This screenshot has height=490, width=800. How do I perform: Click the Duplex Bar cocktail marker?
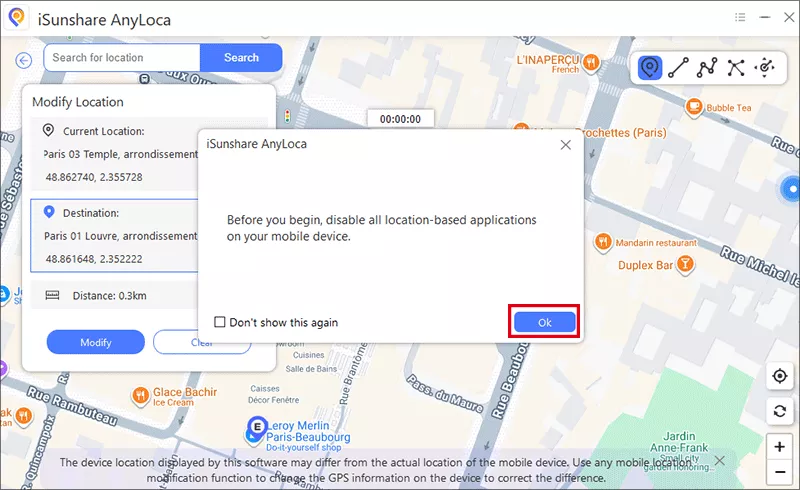685,264
